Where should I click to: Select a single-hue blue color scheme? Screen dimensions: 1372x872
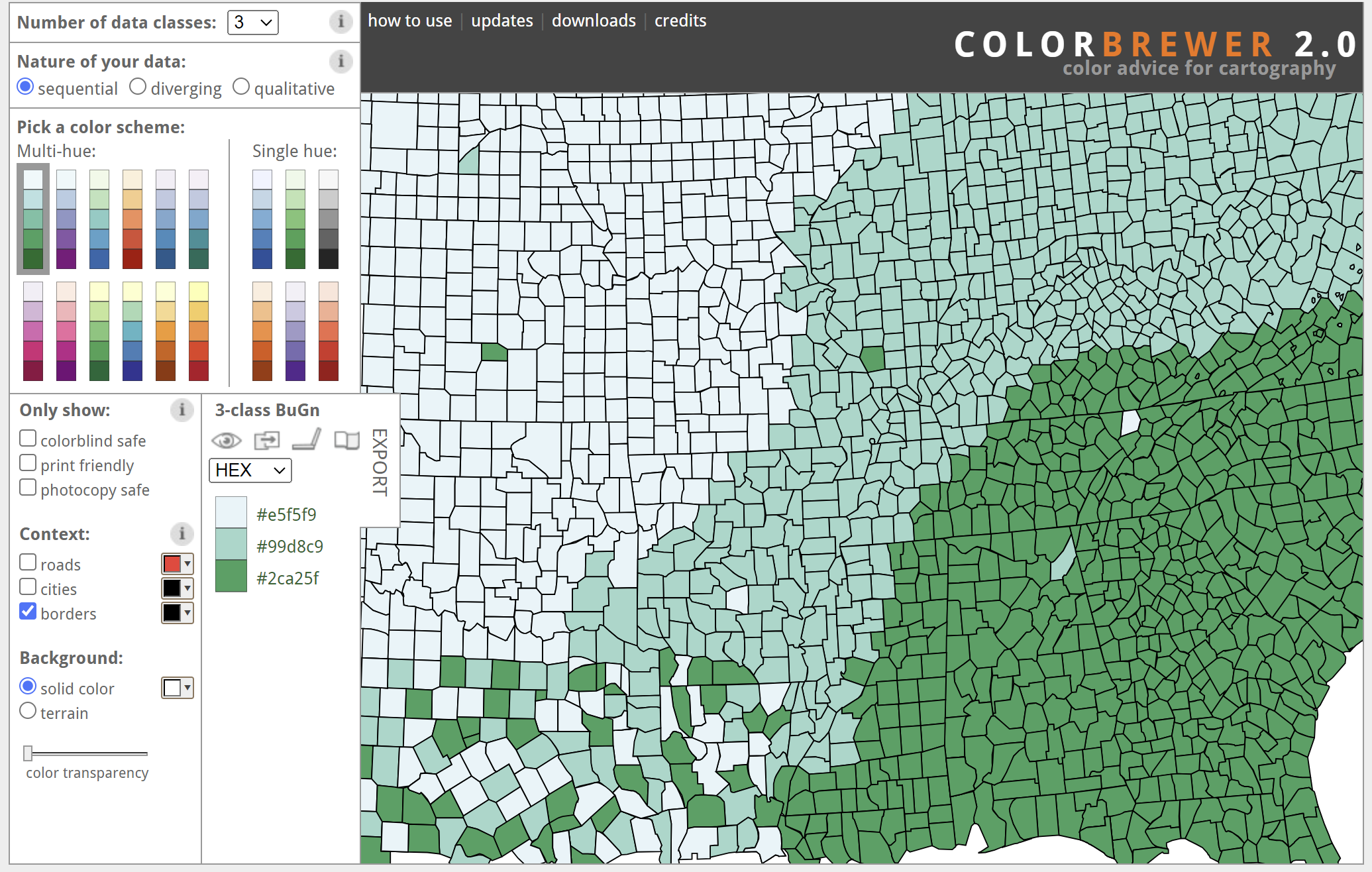pyautogui.click(x=261, y=219)
